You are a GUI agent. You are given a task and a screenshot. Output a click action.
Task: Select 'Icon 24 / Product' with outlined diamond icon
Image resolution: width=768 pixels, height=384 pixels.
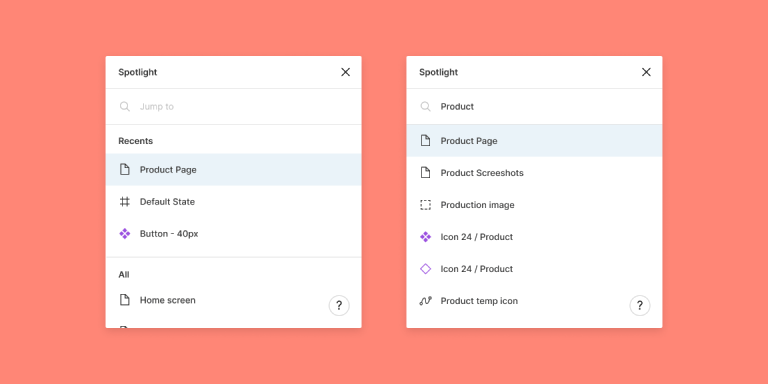pyautogui.click(x=534, y=269)
